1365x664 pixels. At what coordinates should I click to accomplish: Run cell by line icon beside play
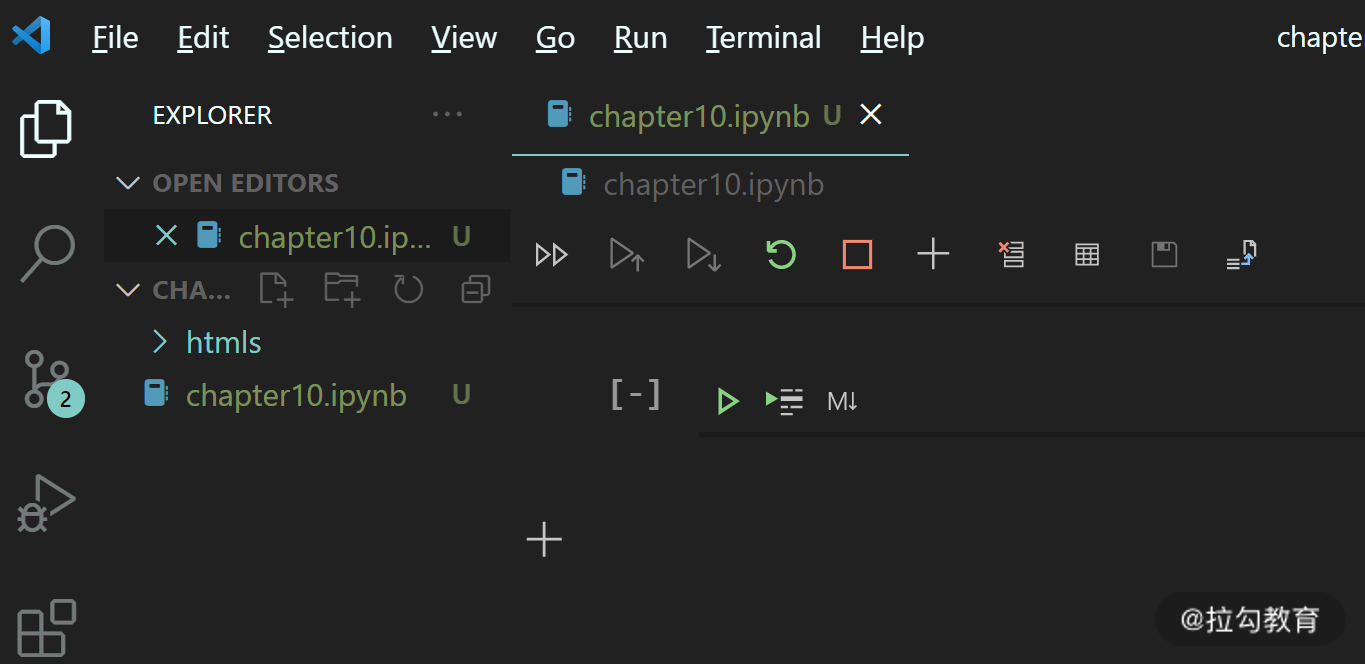click(785, 402)
